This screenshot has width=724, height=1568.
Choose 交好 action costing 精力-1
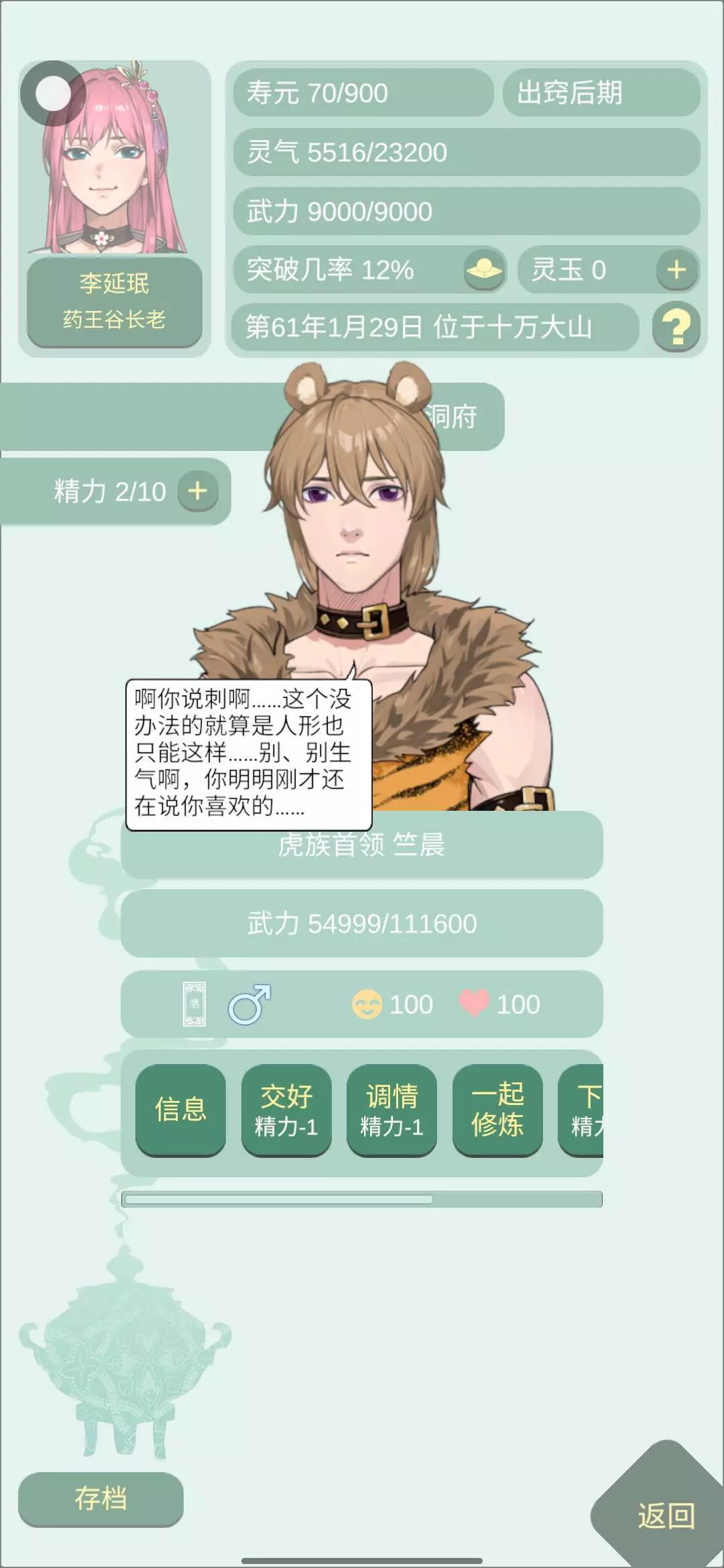tap(286, 1110)
